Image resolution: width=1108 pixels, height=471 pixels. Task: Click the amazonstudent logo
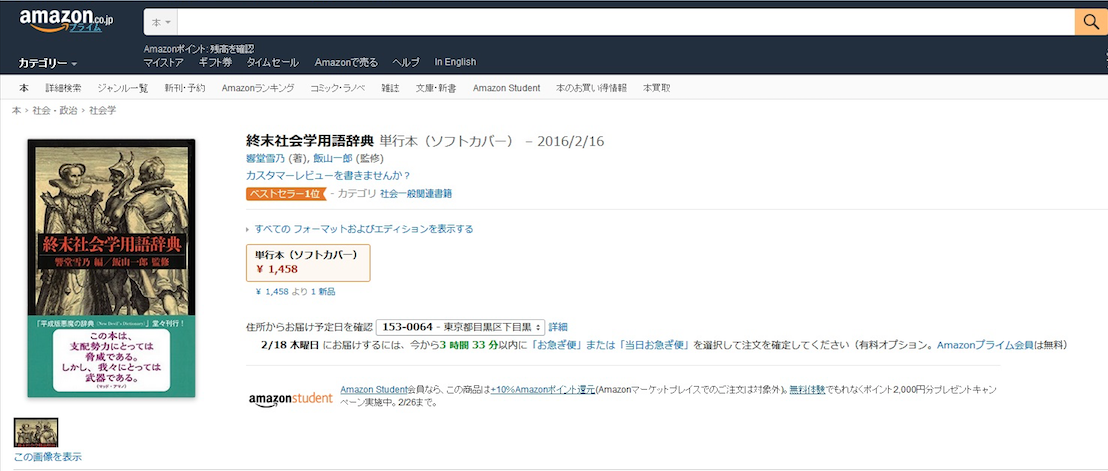[x=290, y=398]
